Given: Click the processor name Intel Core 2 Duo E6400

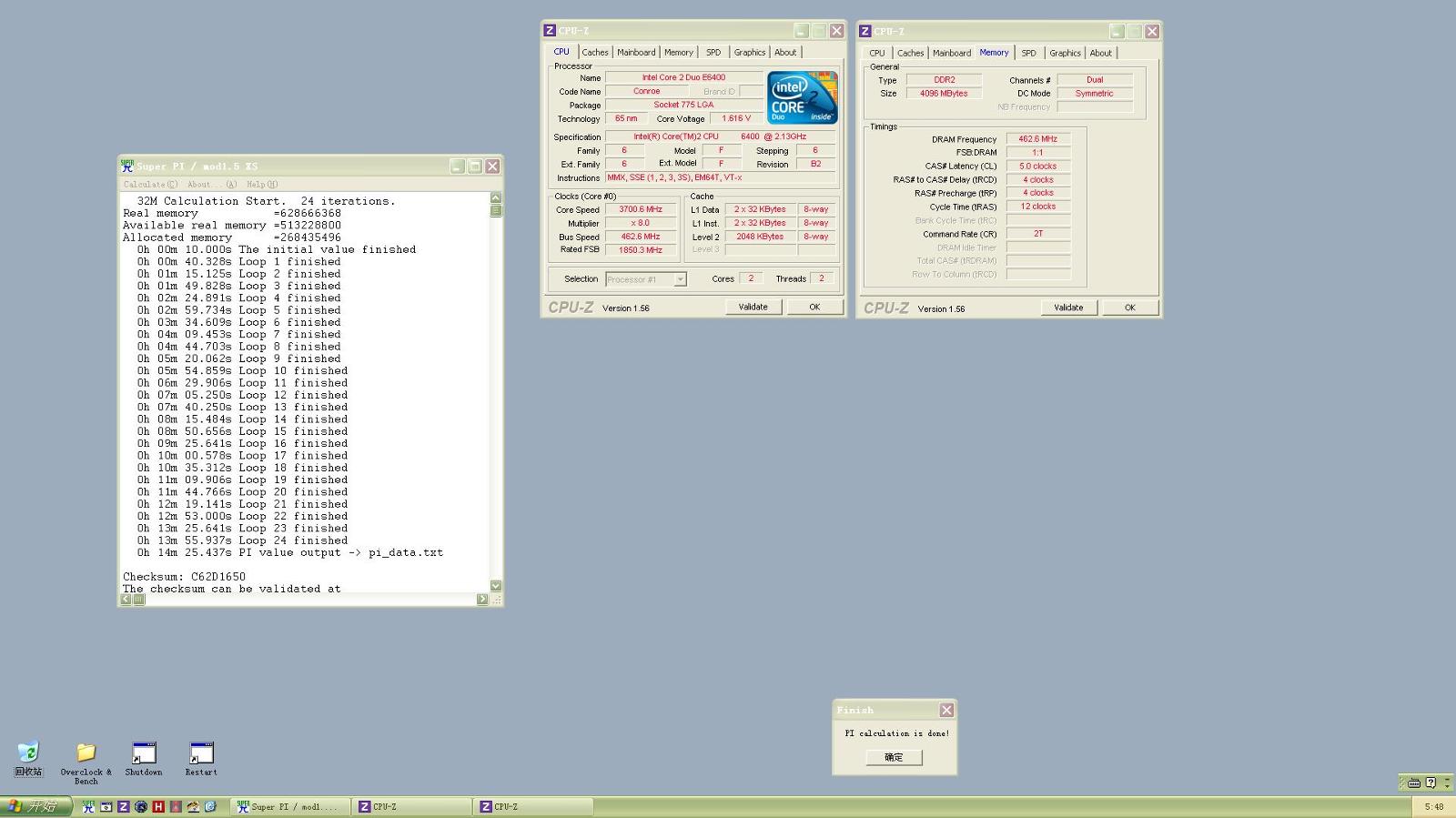Looking at the screenshot, I should coord(684,77).
